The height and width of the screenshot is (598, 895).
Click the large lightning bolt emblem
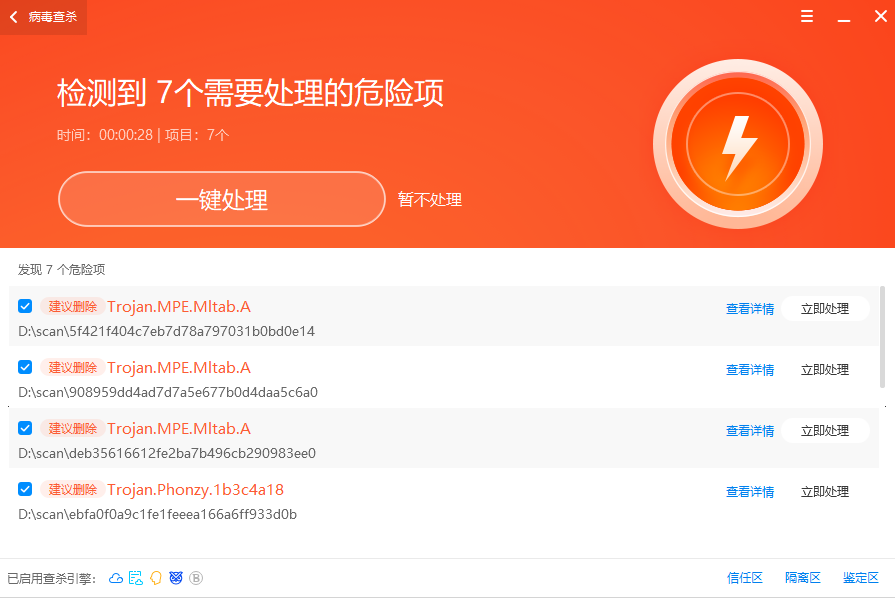click(738, 145)
